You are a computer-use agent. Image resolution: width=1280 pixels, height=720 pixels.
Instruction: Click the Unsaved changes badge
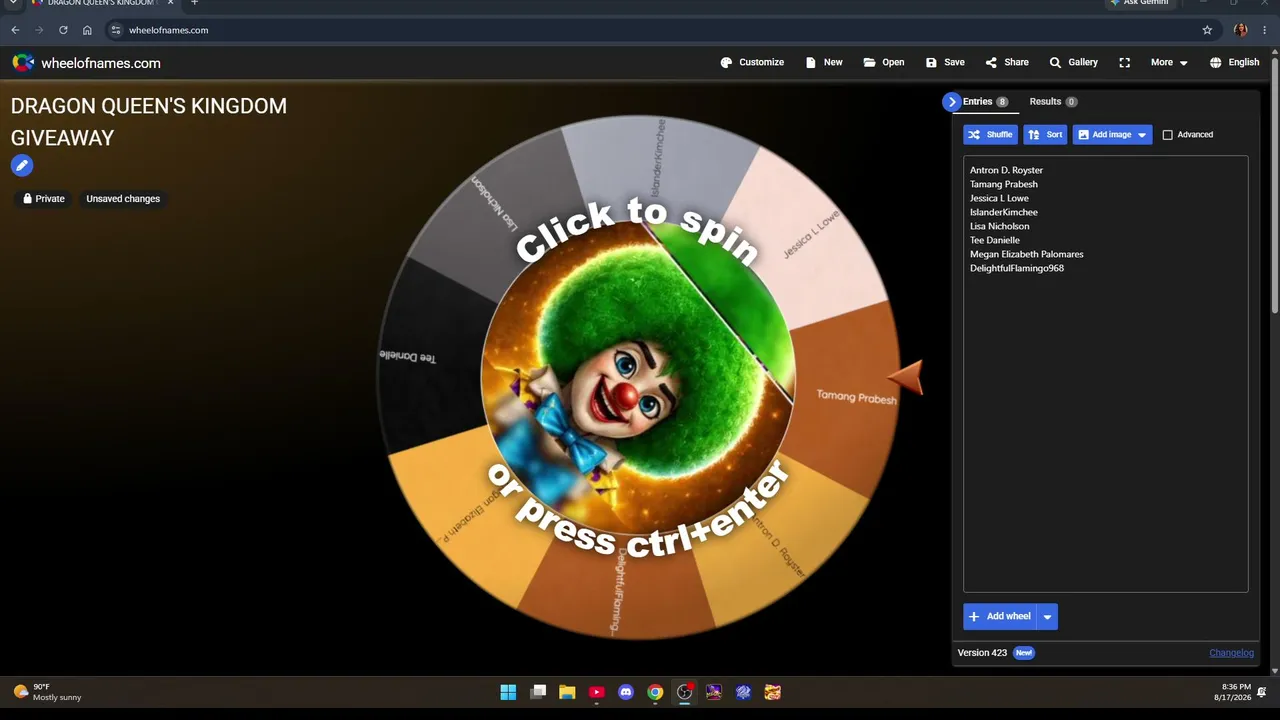coord(123,199)
